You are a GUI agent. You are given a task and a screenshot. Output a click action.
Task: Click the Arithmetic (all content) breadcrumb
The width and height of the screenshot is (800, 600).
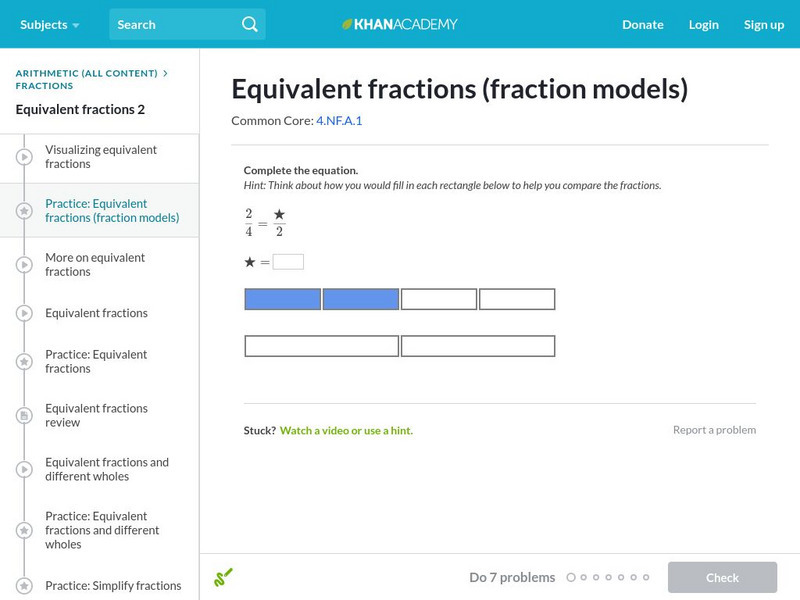click(x=86, y=73)
